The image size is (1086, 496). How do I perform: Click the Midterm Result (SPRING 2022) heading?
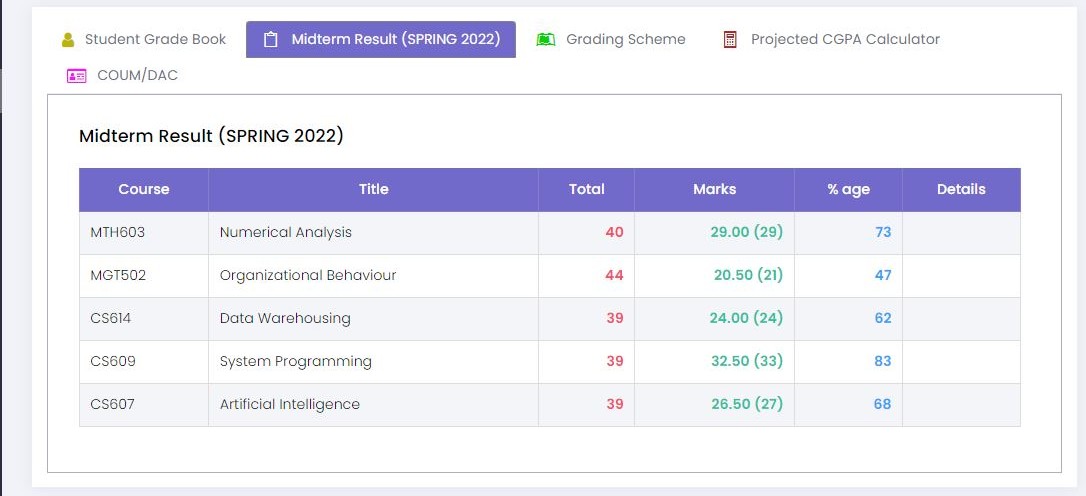211,136
